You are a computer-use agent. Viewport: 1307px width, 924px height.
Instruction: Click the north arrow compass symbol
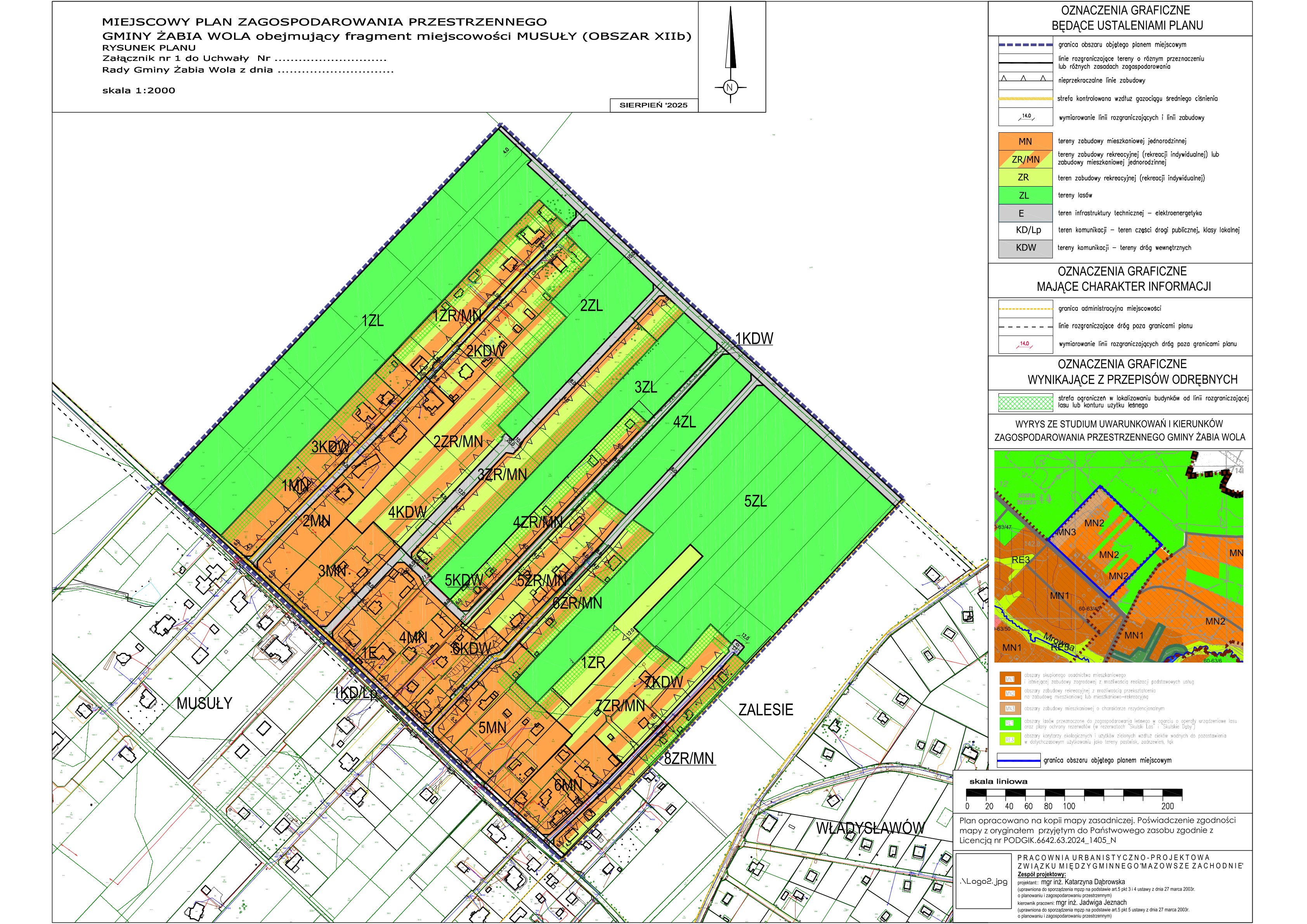[x=731, y=55]
